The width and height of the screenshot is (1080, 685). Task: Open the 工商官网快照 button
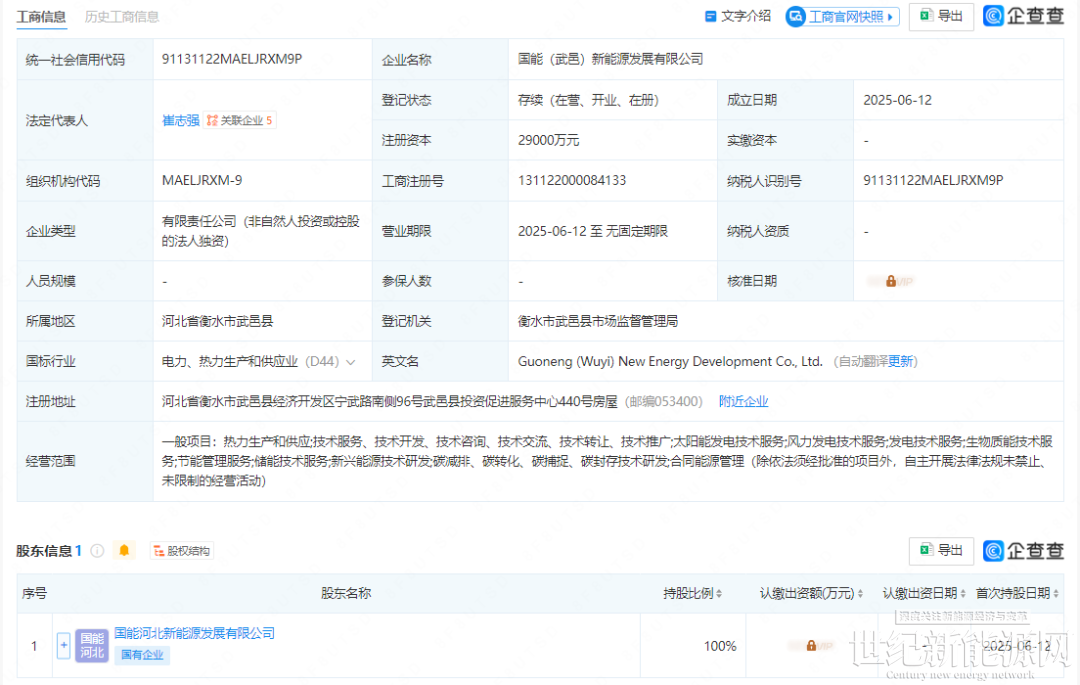pos(842,17)
